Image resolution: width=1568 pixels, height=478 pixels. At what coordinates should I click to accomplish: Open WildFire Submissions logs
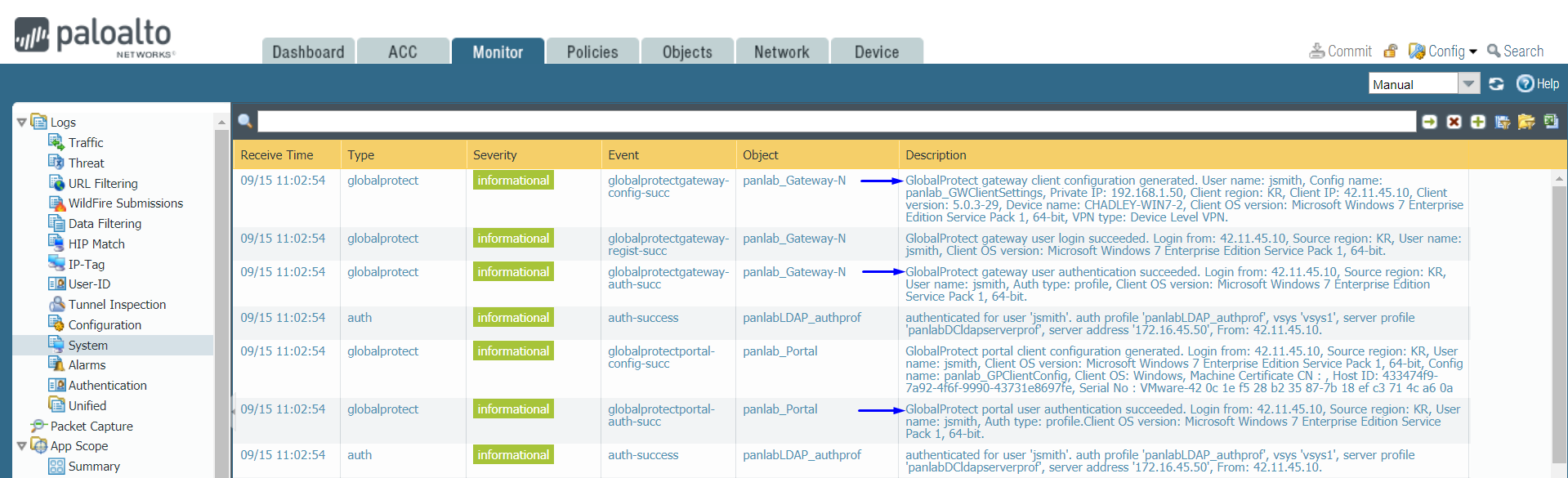coord(126,203)
